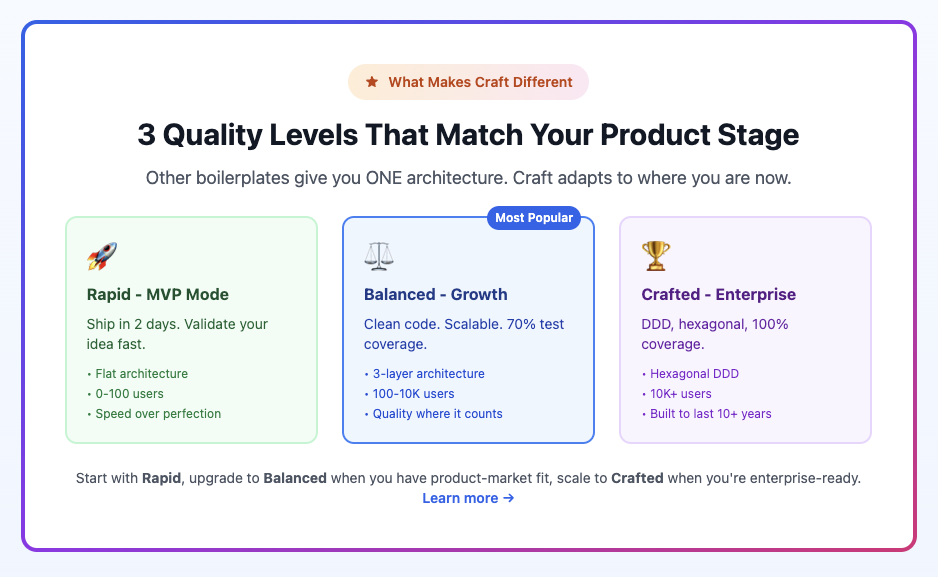Click the 3 Quality Levels main heading
This screenshot has width=938, height=577.
coord(468,135)
